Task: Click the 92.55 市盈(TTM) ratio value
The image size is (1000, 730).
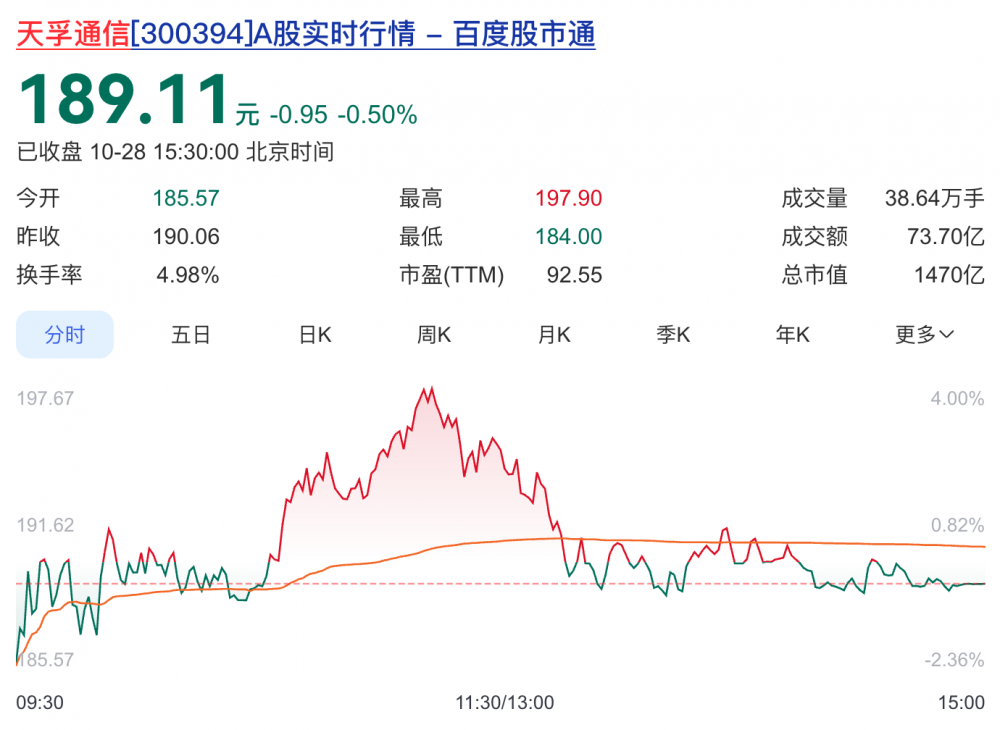Action: click(x=574, y=275)
